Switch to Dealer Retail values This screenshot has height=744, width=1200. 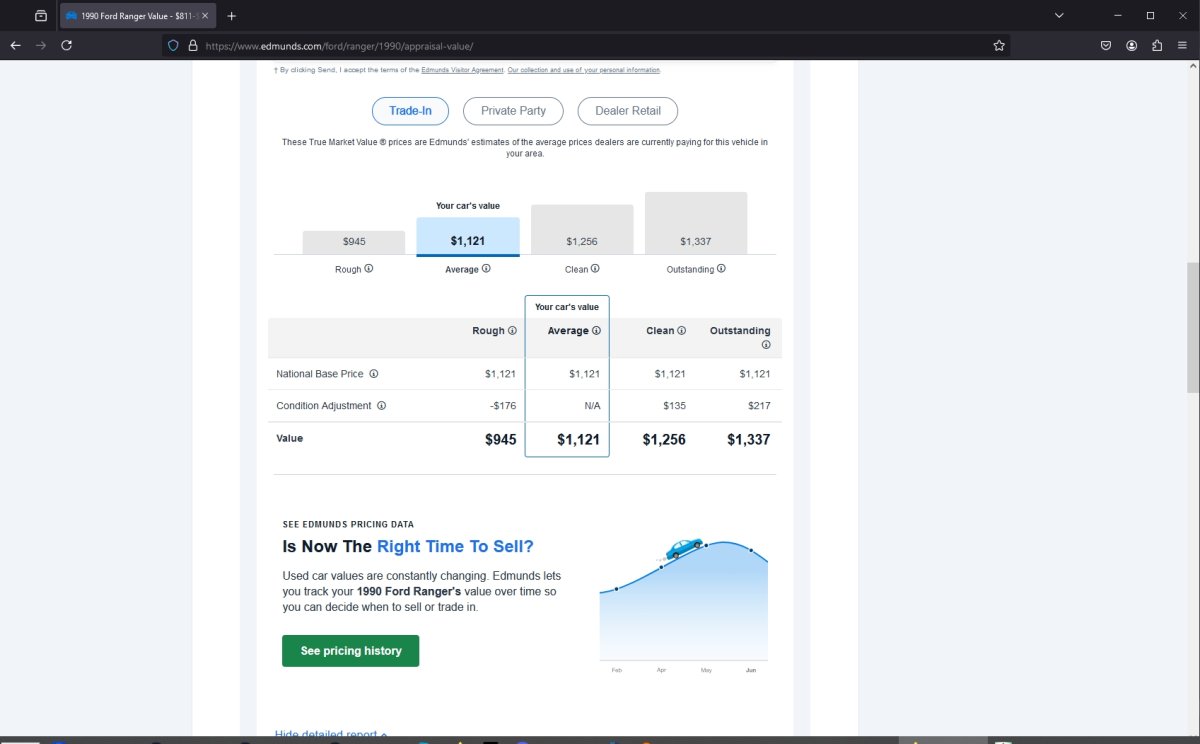[x=628, y=111]
